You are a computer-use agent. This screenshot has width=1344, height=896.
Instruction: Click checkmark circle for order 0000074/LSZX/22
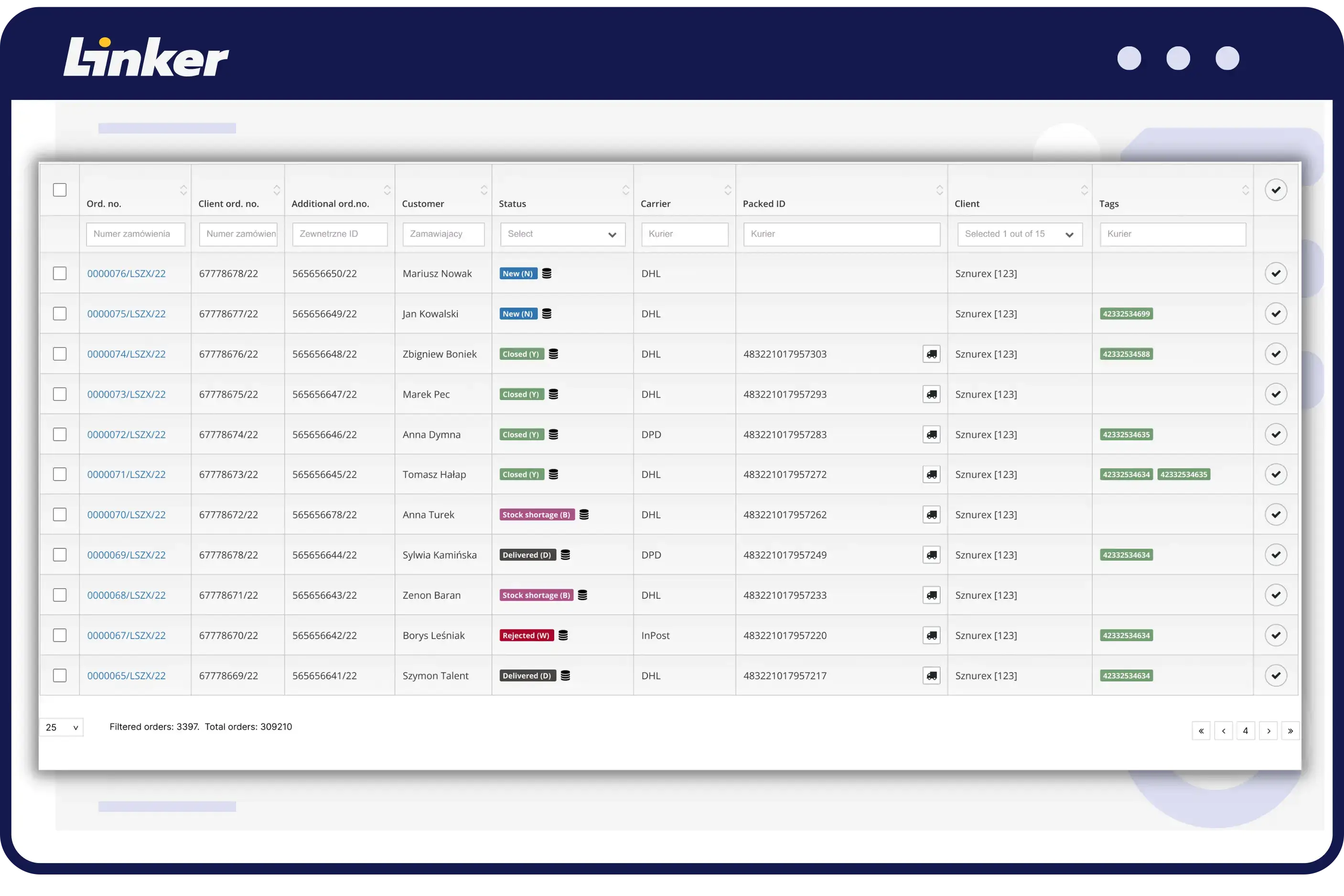(1276, 354)
